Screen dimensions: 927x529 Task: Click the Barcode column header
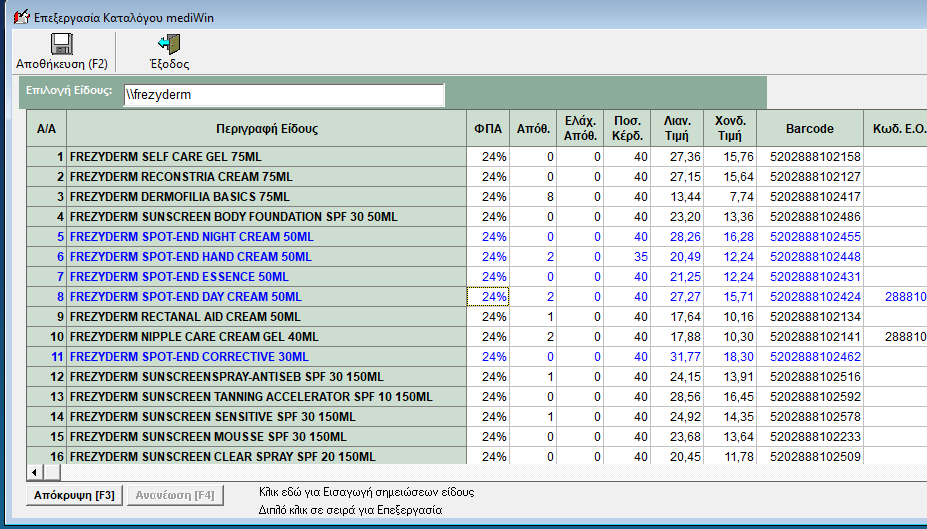pyautogui.click(x=810, y=129)
